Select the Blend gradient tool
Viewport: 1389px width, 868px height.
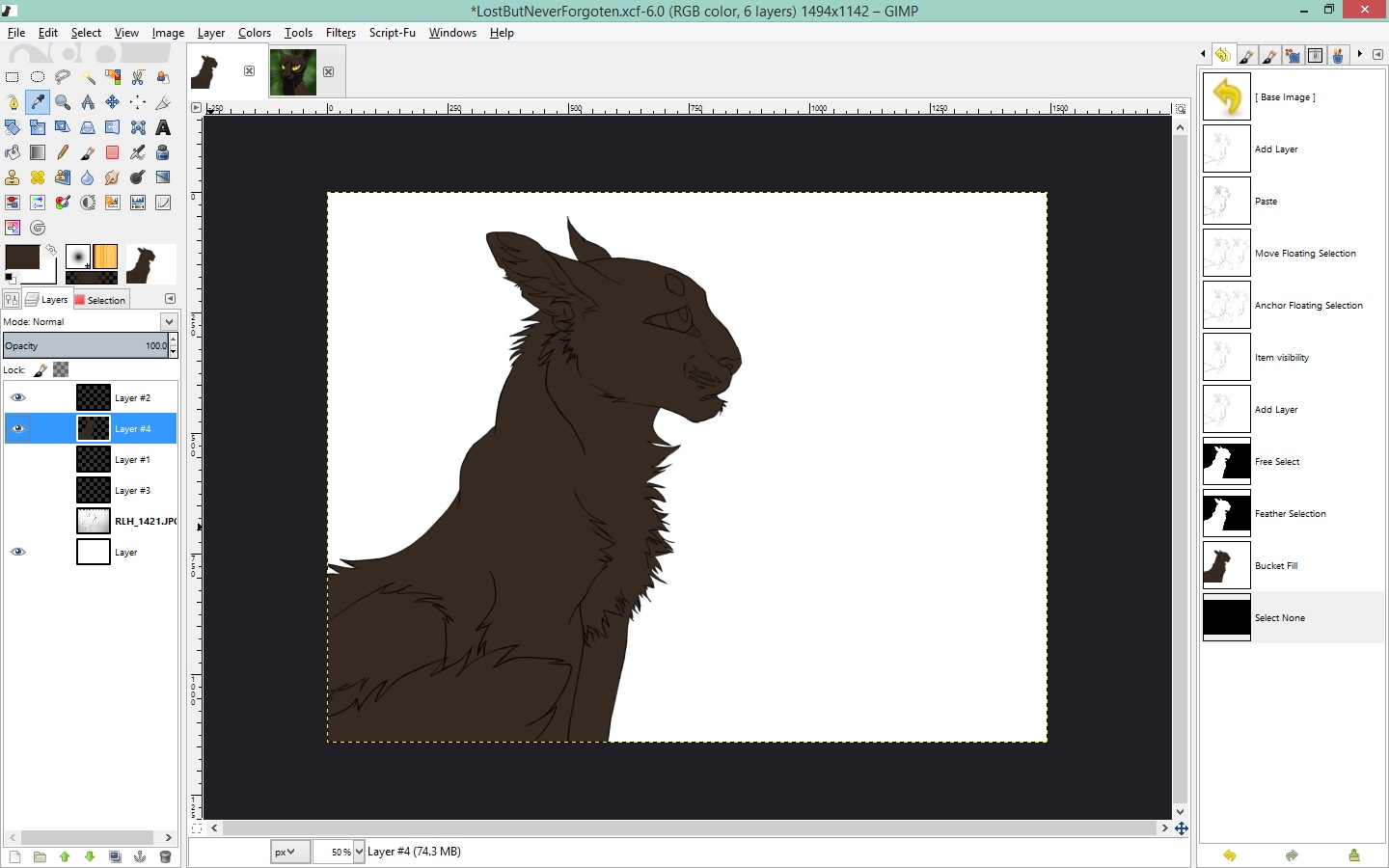(x=38, y=152)
